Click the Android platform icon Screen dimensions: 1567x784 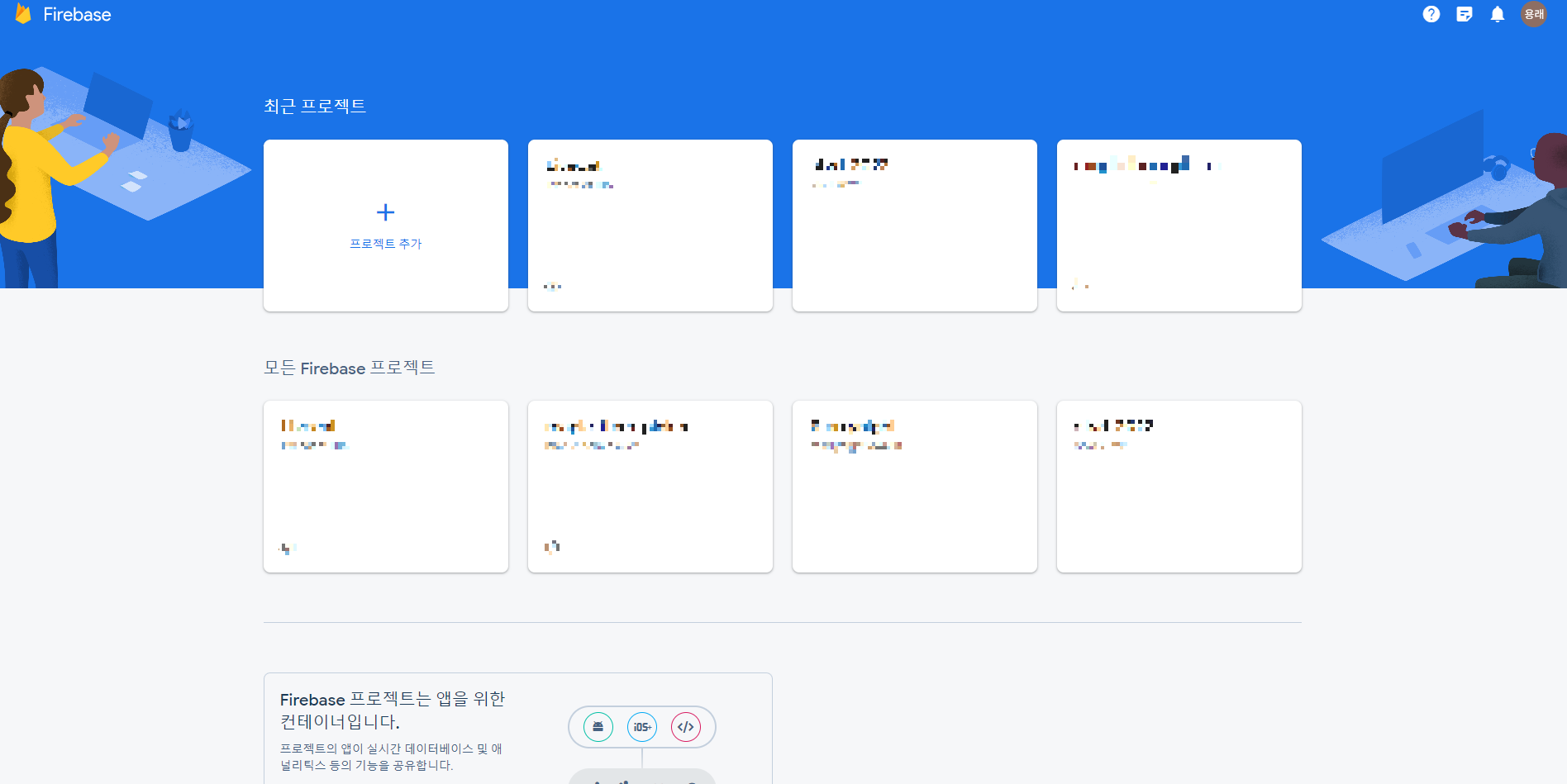click(x=598, y=727)
